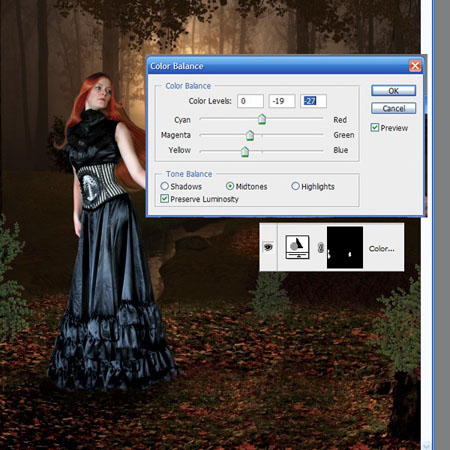Select the Highlights tone option
450x450 pixels.
point(295,186)
